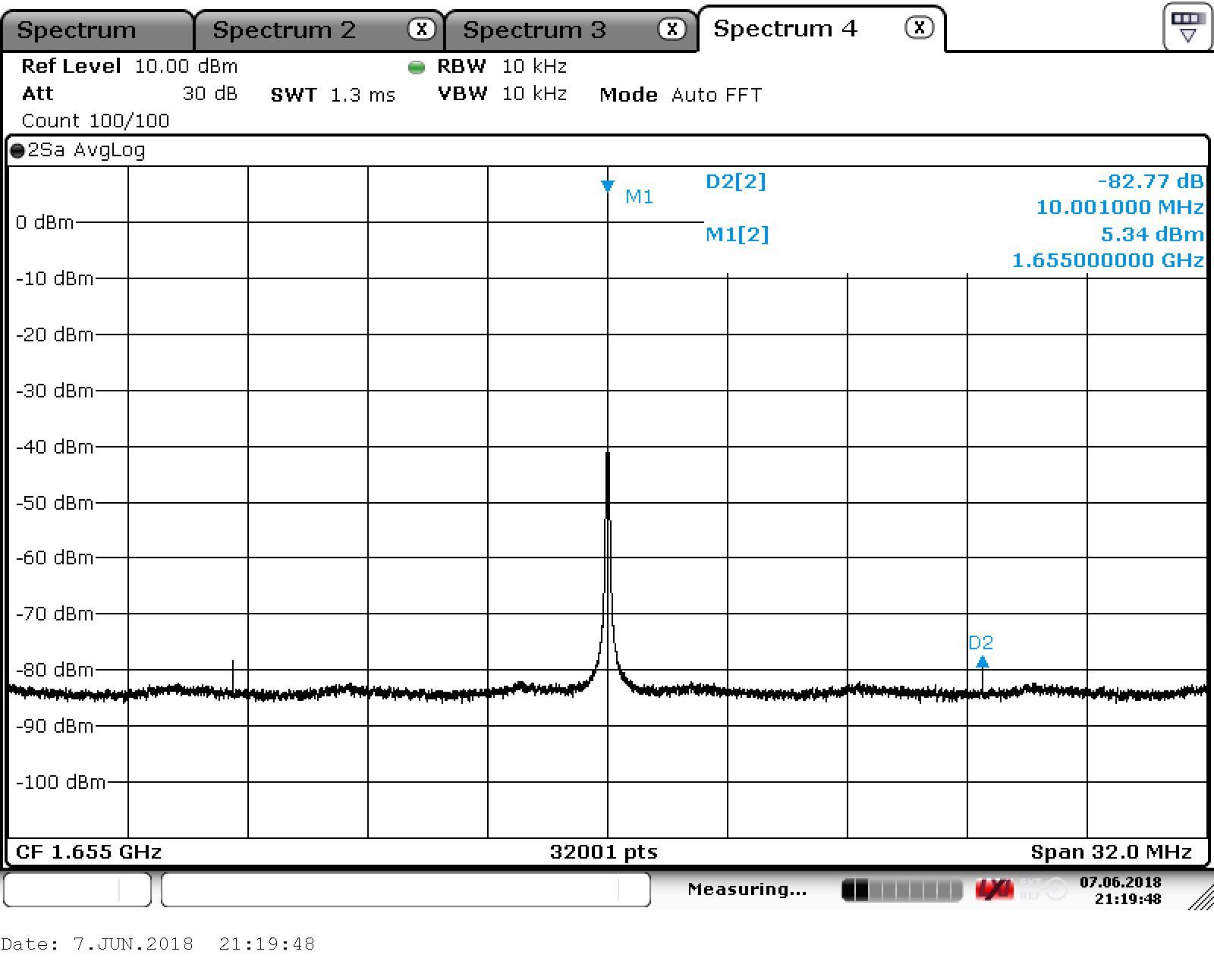This screenshot has width=1214, height=980.
Task: Click the measurement progress bar
Action: 901,889
